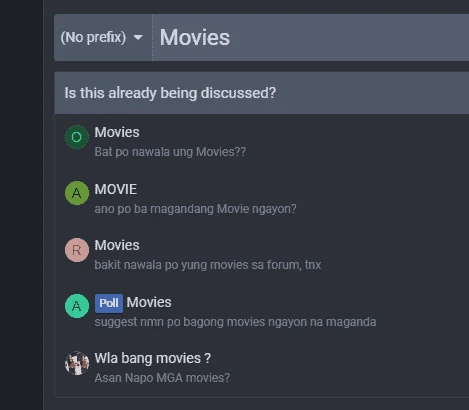The width and height of the screenshot is (469, 410).
Task: Click snippet ano po ba magandang Movie ngayon?
Action: 195,209
